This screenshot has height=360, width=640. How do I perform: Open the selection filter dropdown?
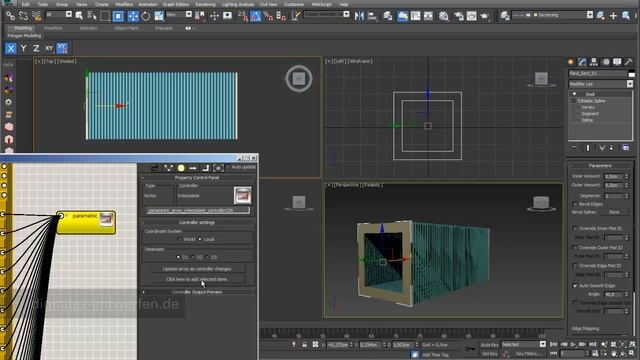point(69,15)
